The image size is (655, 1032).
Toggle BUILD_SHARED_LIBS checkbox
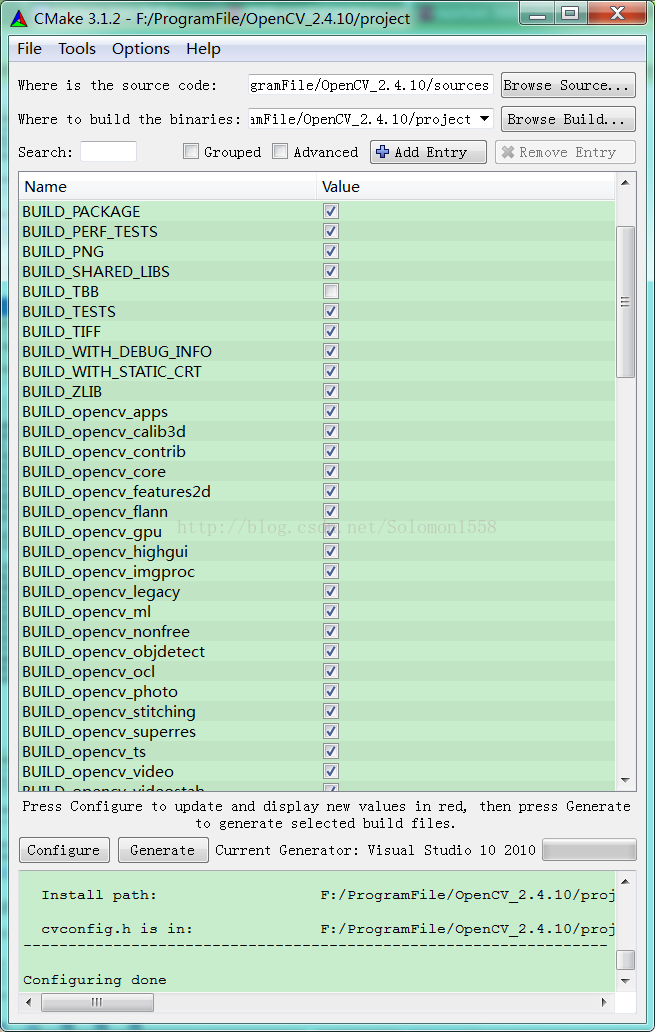tap(330, 271)
